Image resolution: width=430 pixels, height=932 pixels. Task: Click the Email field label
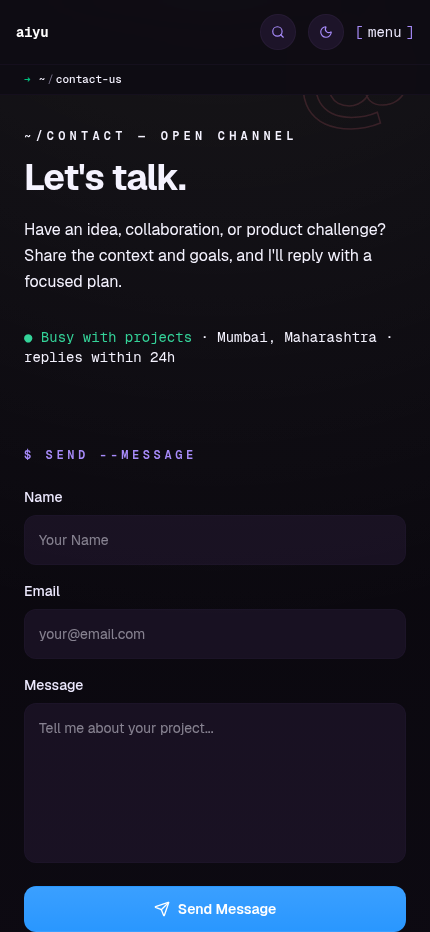click(x=42, y=591)
